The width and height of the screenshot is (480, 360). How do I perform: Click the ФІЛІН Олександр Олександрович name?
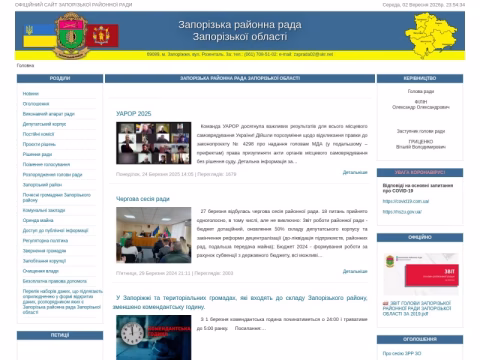[x=421, y=104]
